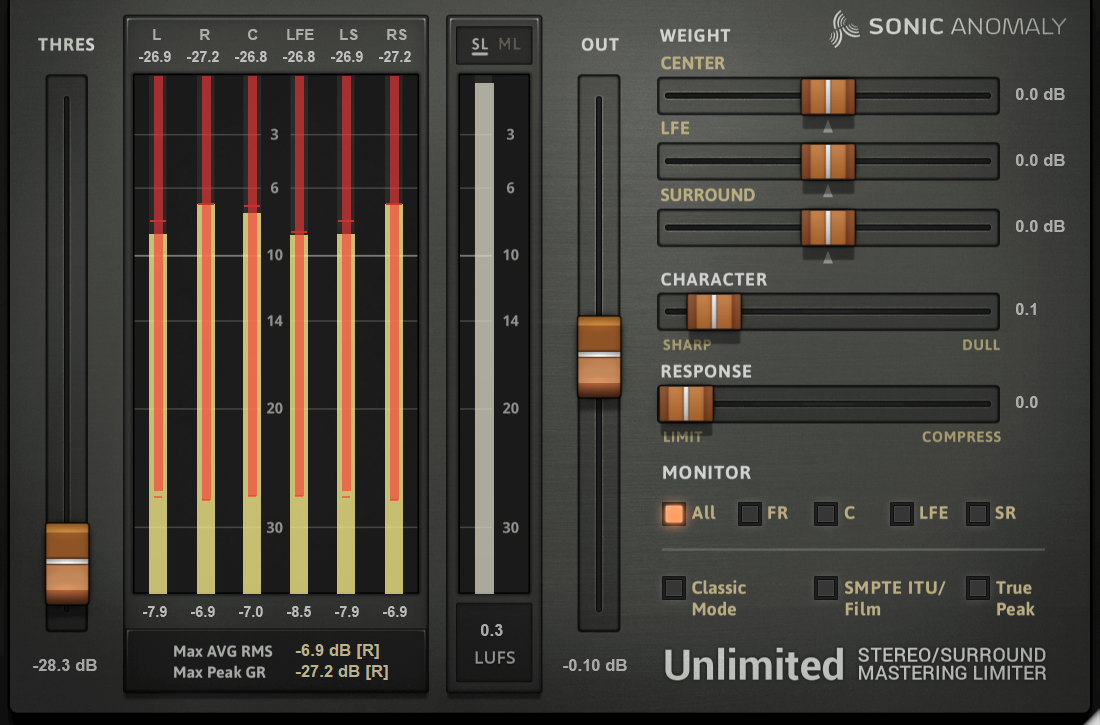
Task: Click the RESPONSE slider handle
Action: [686, 404]
